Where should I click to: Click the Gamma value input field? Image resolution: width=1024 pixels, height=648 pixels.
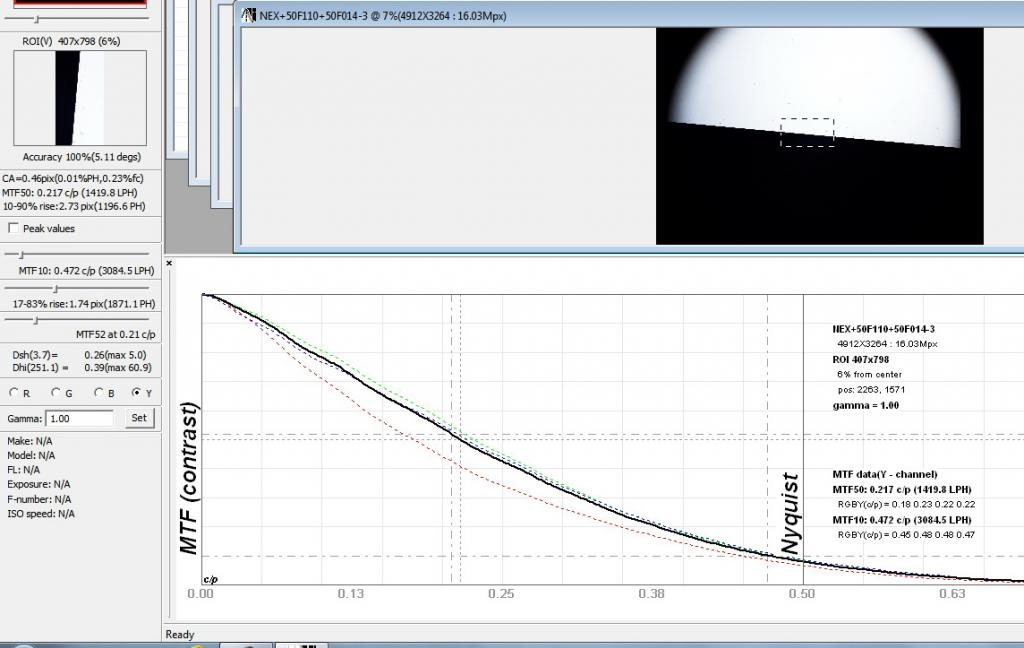coord(82,419)
